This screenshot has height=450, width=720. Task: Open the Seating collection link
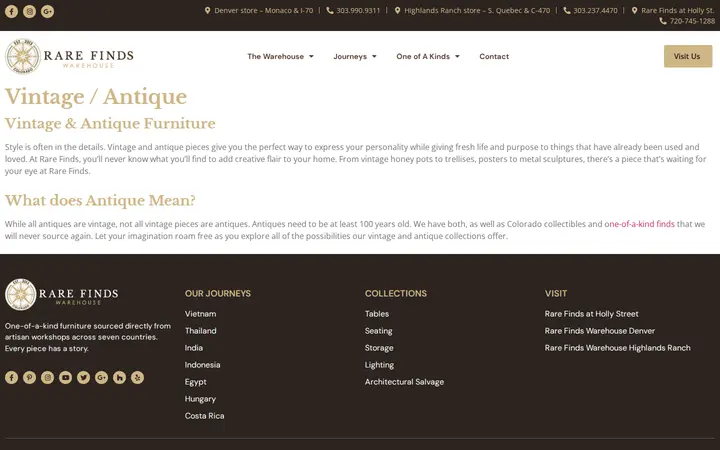378,331
